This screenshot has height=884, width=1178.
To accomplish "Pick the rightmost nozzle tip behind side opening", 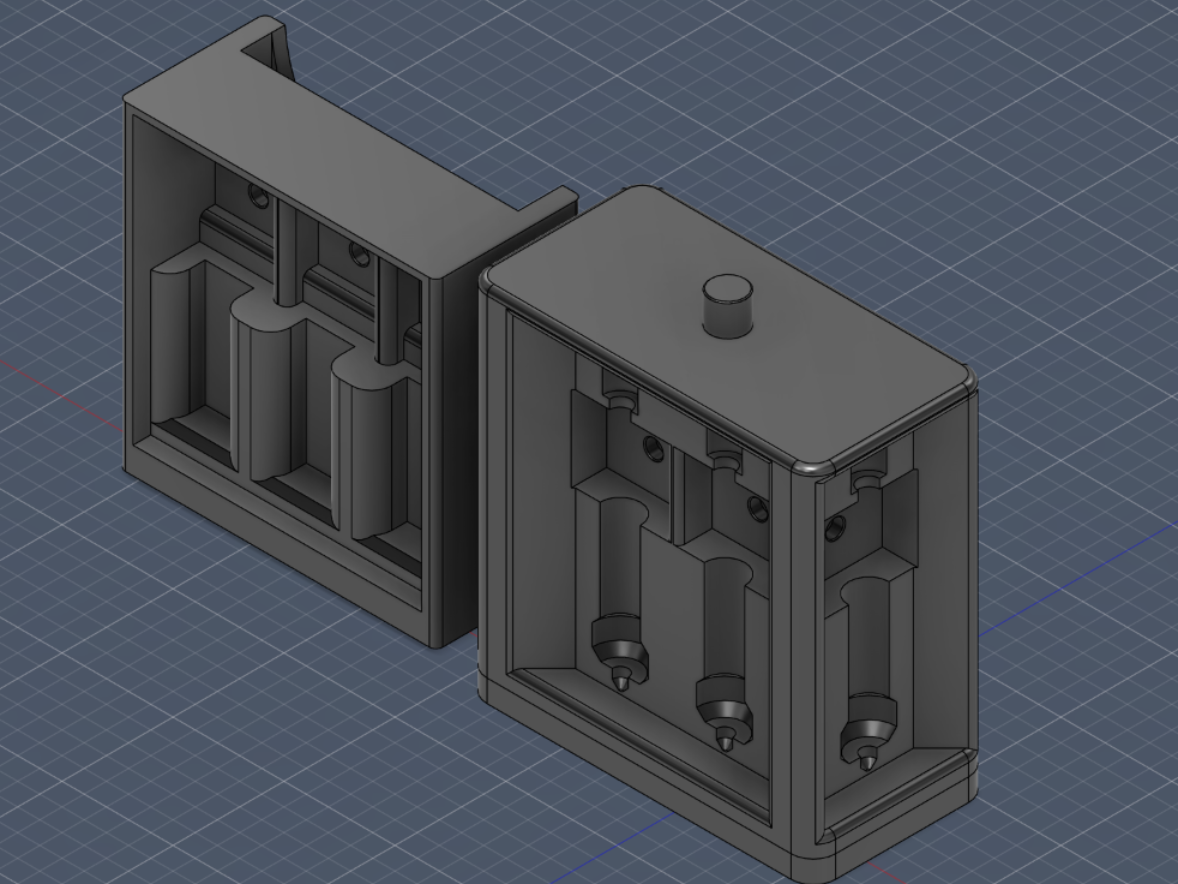I will (866, 759).
